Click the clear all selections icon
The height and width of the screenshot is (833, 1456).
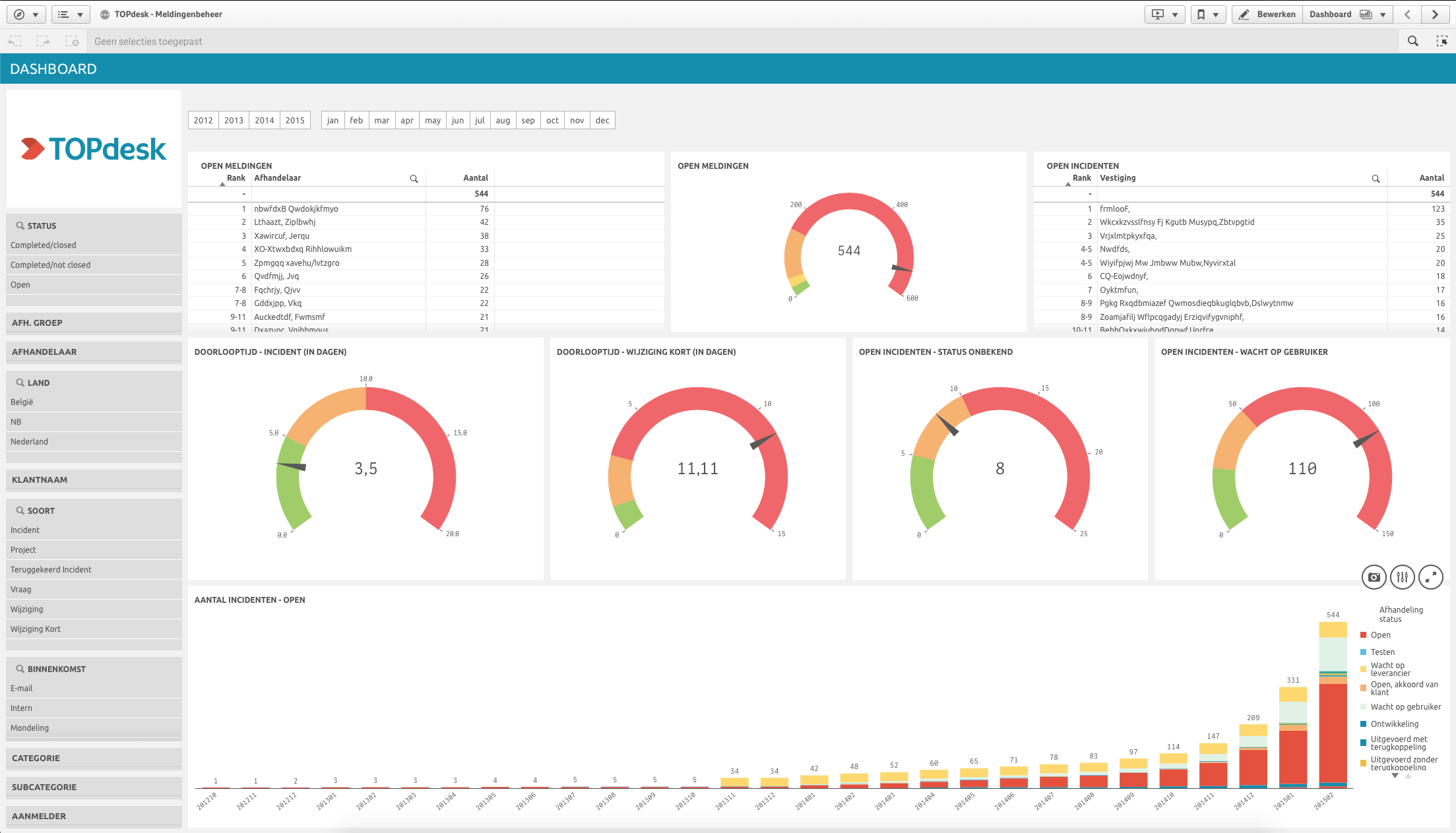point(72,42)
